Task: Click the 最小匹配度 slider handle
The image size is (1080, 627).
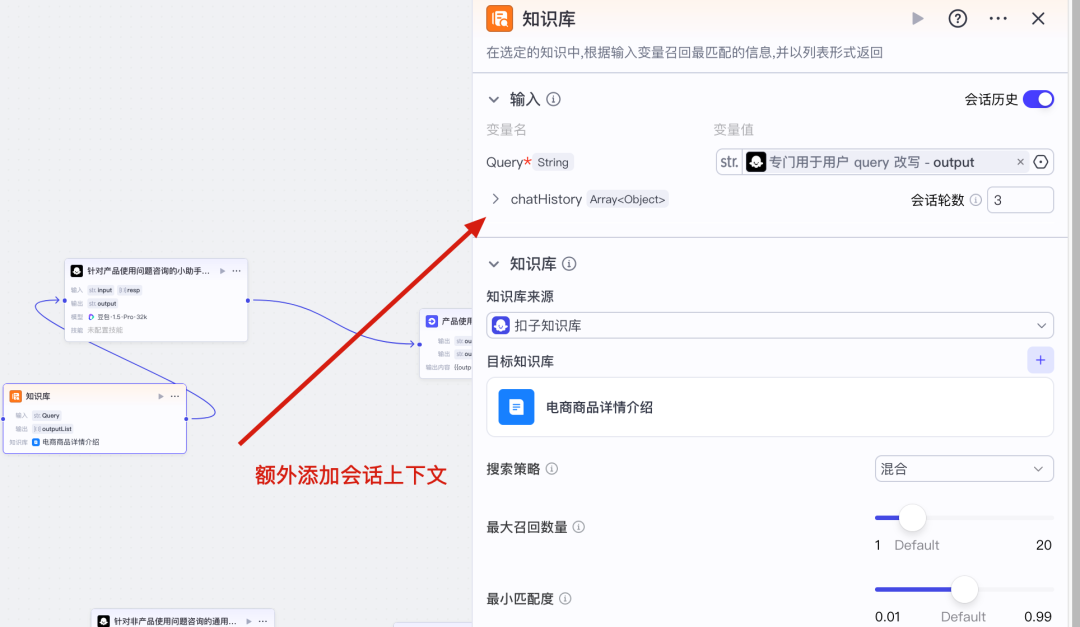Action: click(x=964, y=589)
